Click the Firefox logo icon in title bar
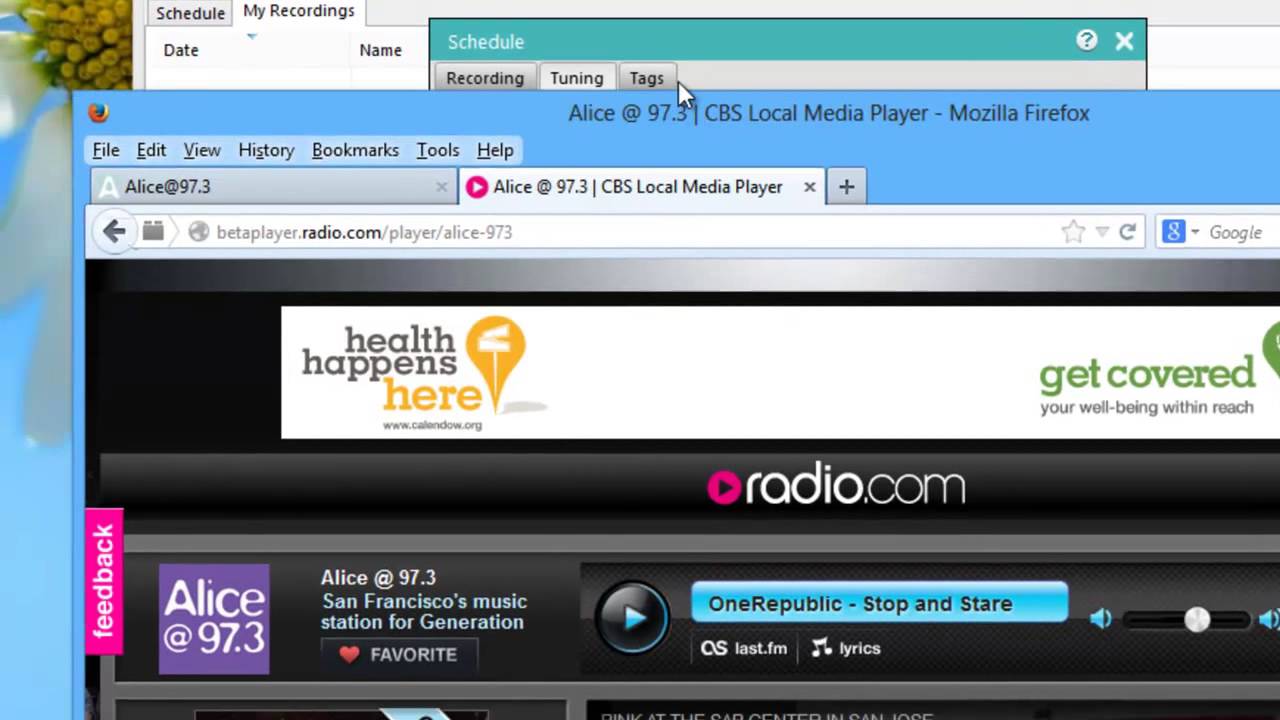Screen dimensions: 1280x720 (x=98, y=113)
